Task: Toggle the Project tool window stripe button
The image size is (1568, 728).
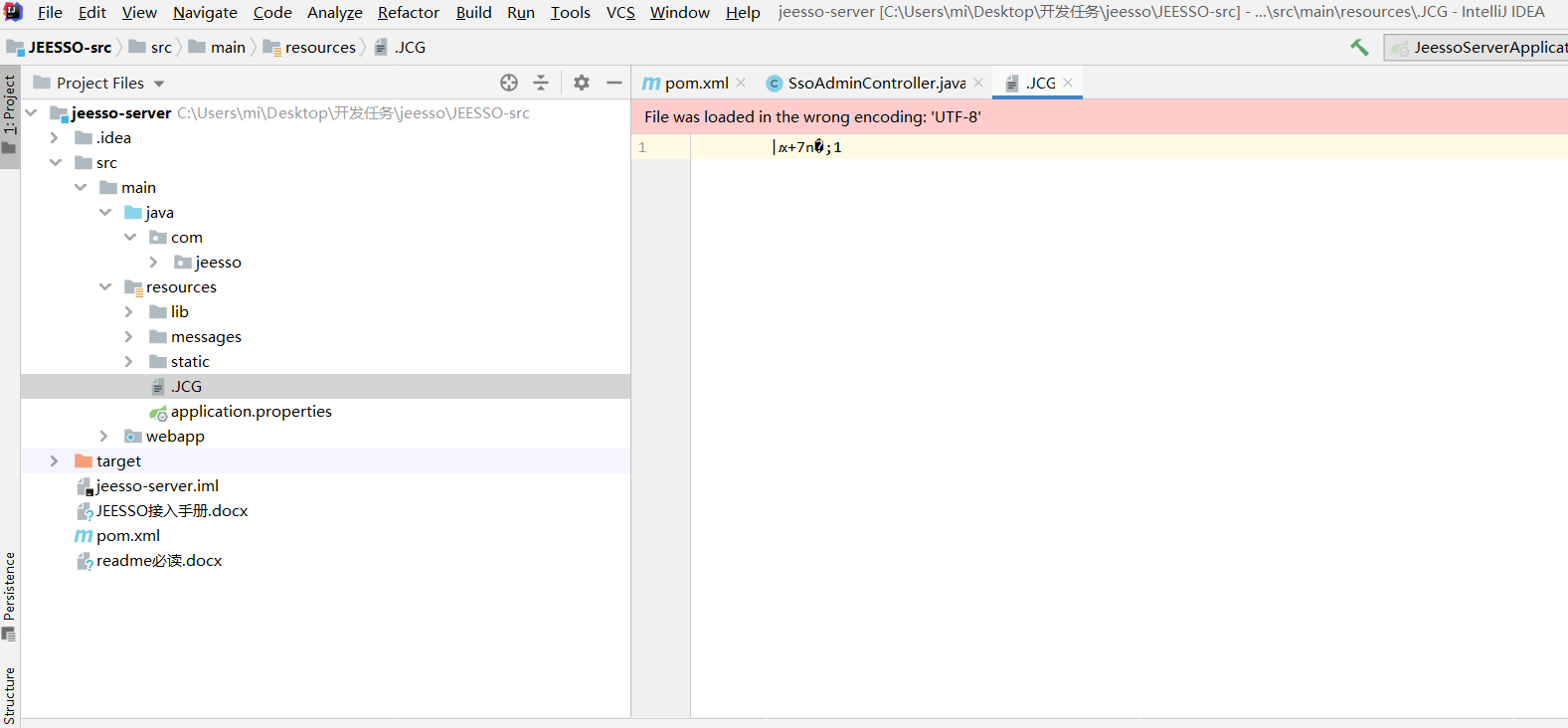Action: 10,115
